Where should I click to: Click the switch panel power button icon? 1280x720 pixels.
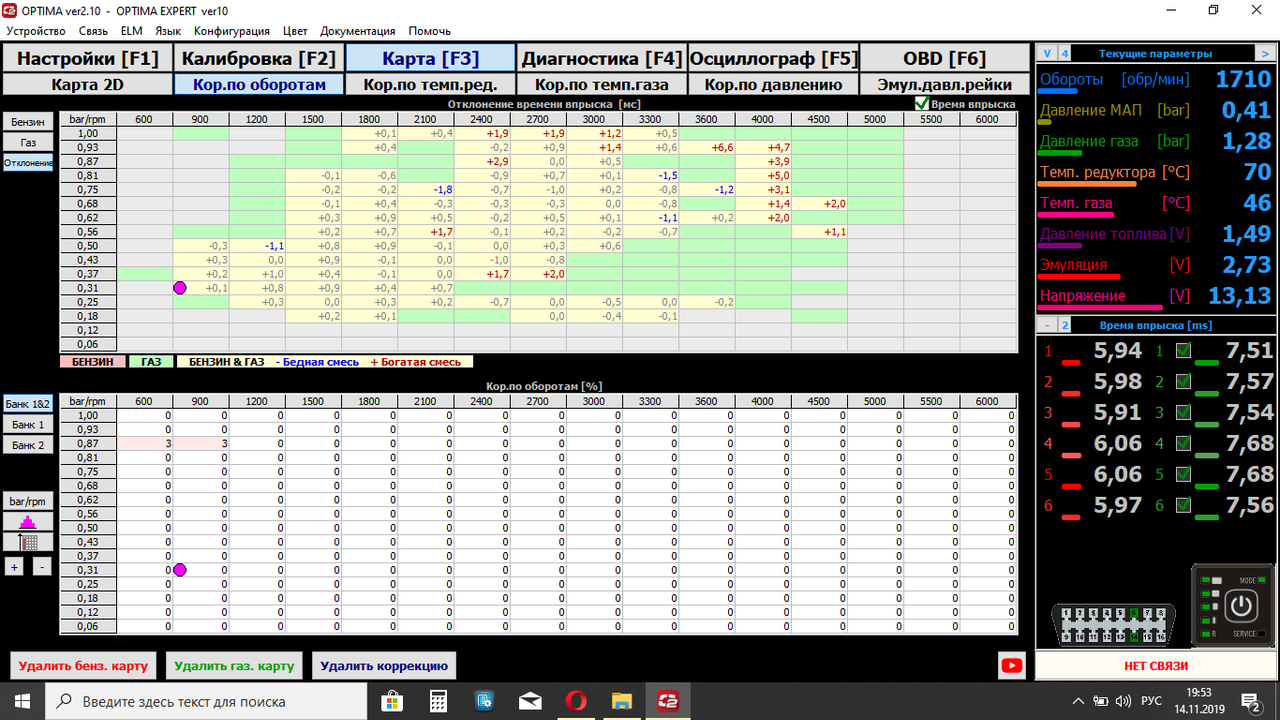click(1240, 605)
